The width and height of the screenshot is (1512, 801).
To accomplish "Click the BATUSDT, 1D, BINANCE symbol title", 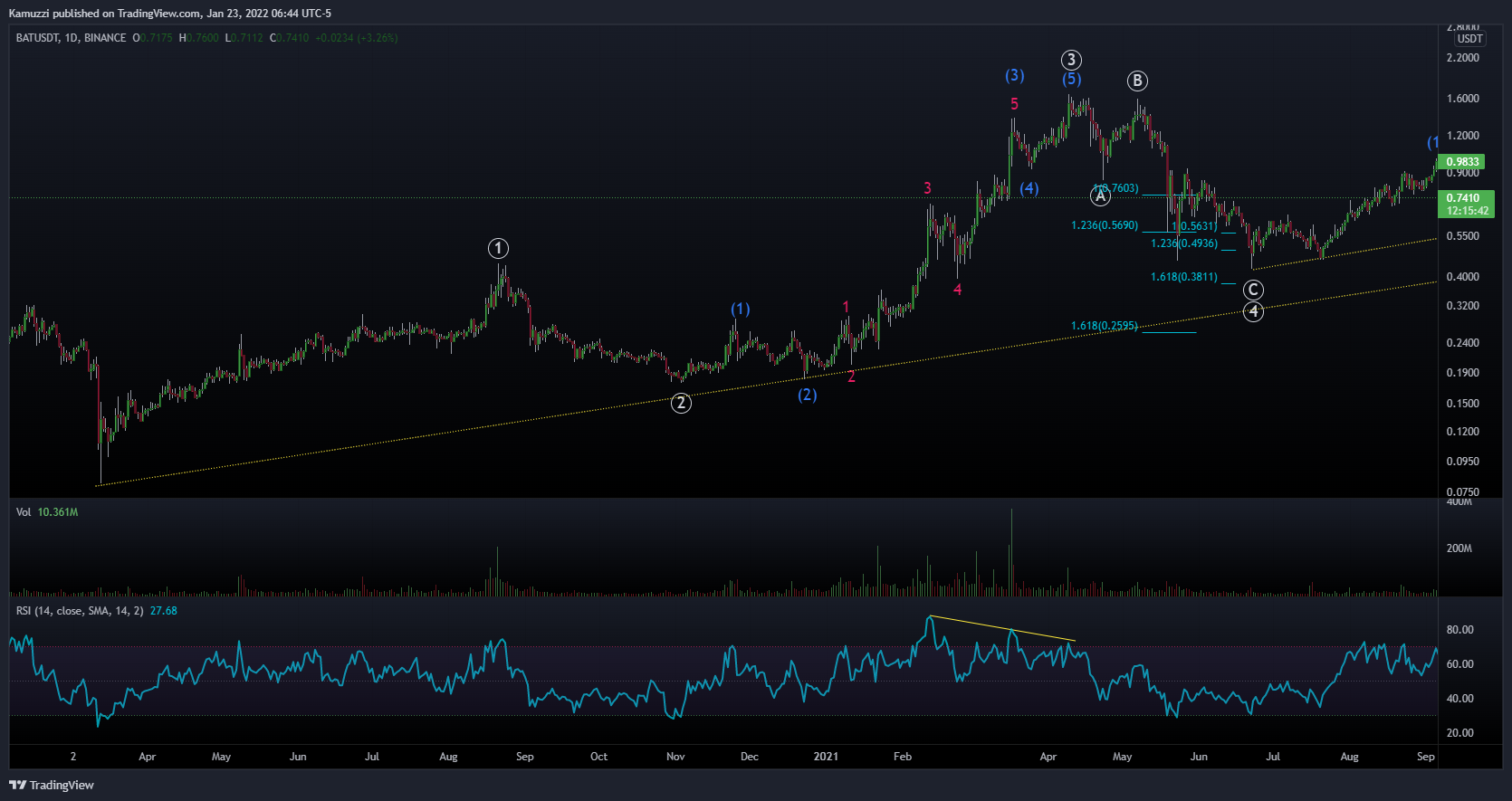I will [71, 38].
